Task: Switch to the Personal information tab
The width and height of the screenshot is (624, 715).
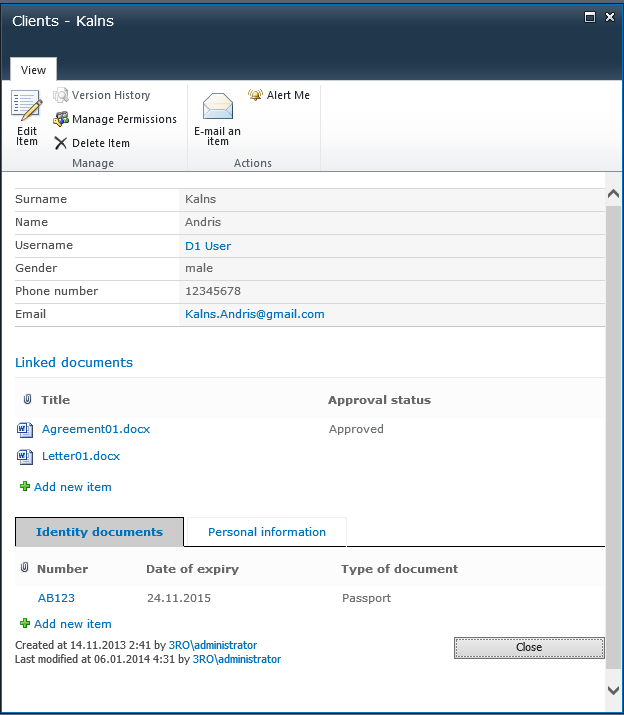Action: click(266, 532)
